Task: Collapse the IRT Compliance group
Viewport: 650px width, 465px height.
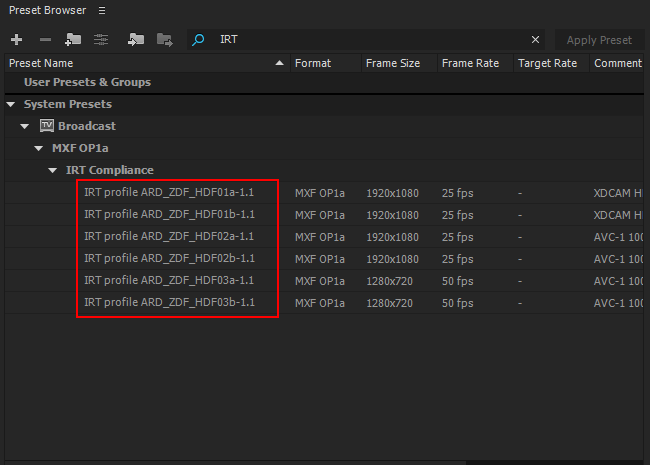Action: point(53,170)
